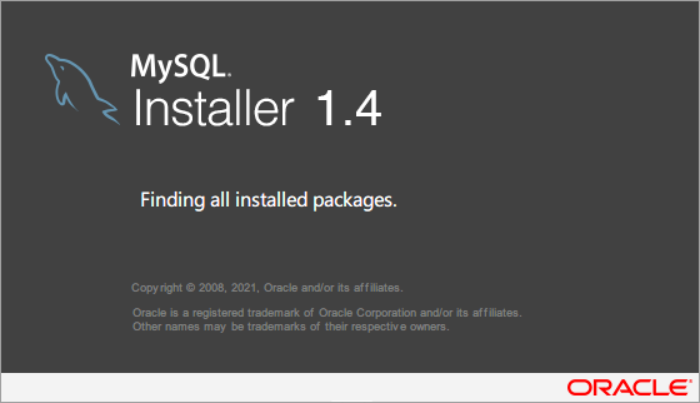The image size is (700, 403).
Task: Click the word Installer in title
Action: tap(213, 108)
